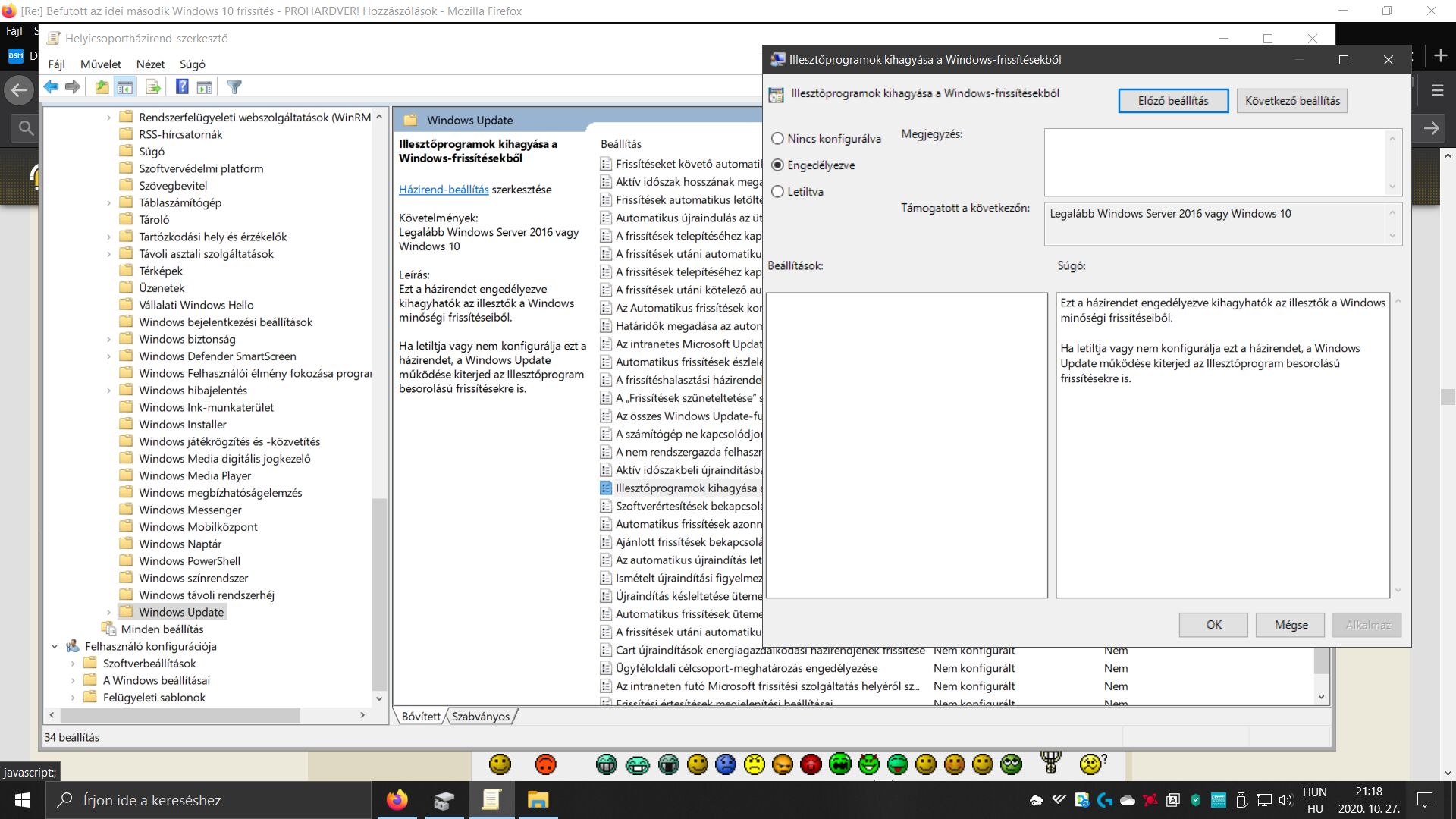Image resolution: width=1456 pixels, height=819 pixels.
Task: Expand the 'Windows biztonság' tree node
Action: point(108,339)
